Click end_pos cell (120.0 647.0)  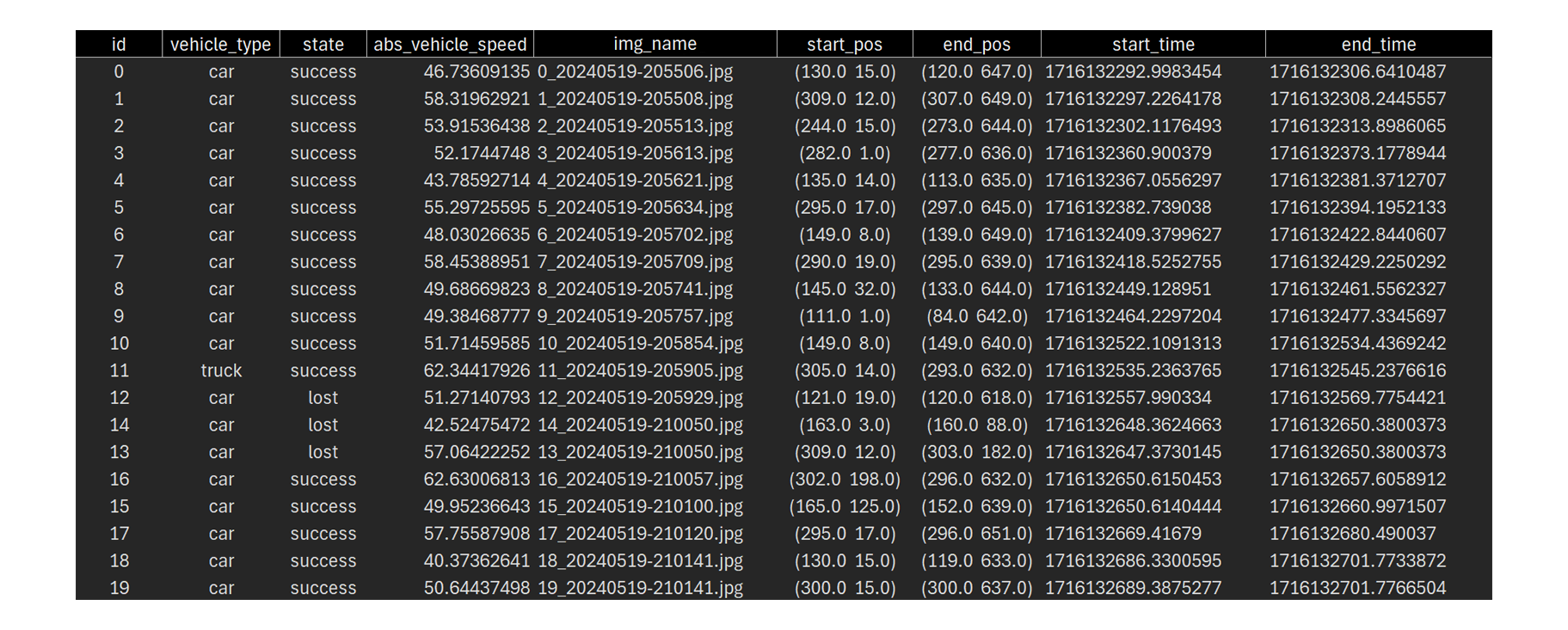click(977, 71)
